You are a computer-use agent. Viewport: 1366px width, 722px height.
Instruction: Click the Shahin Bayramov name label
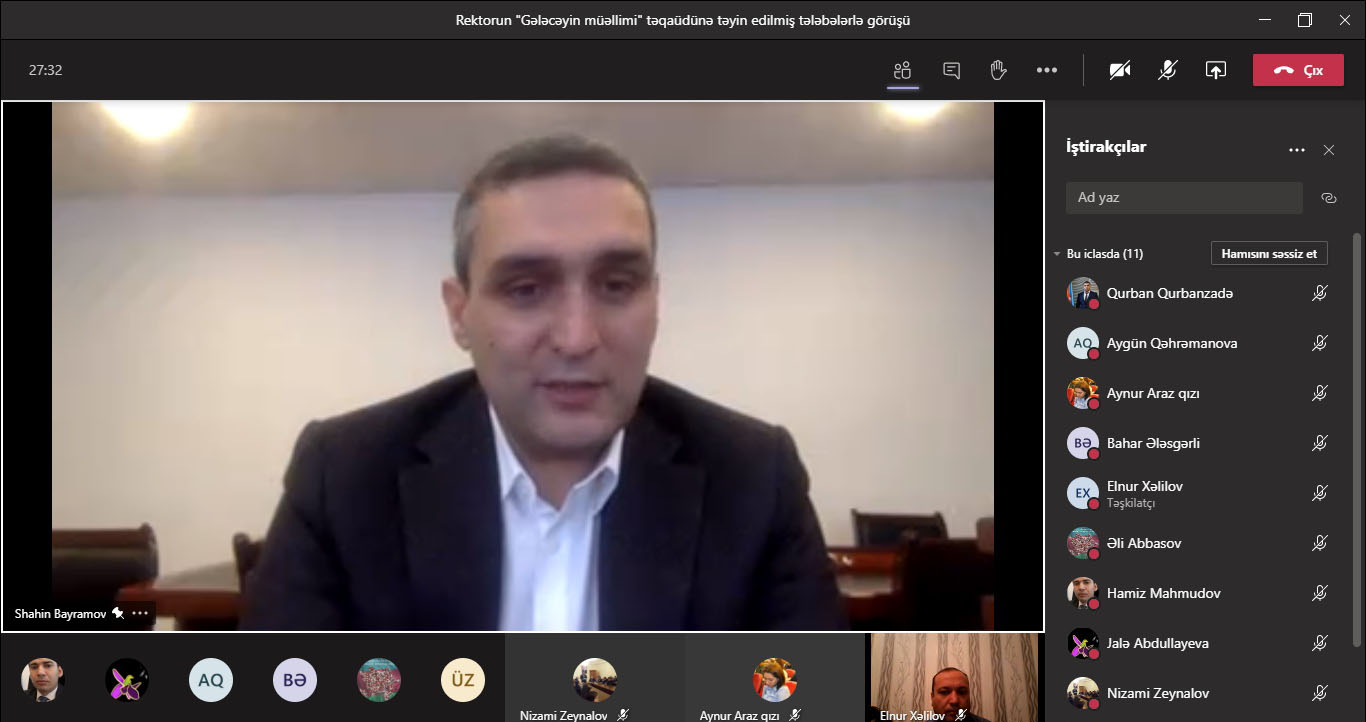click(x=60, y=613)
